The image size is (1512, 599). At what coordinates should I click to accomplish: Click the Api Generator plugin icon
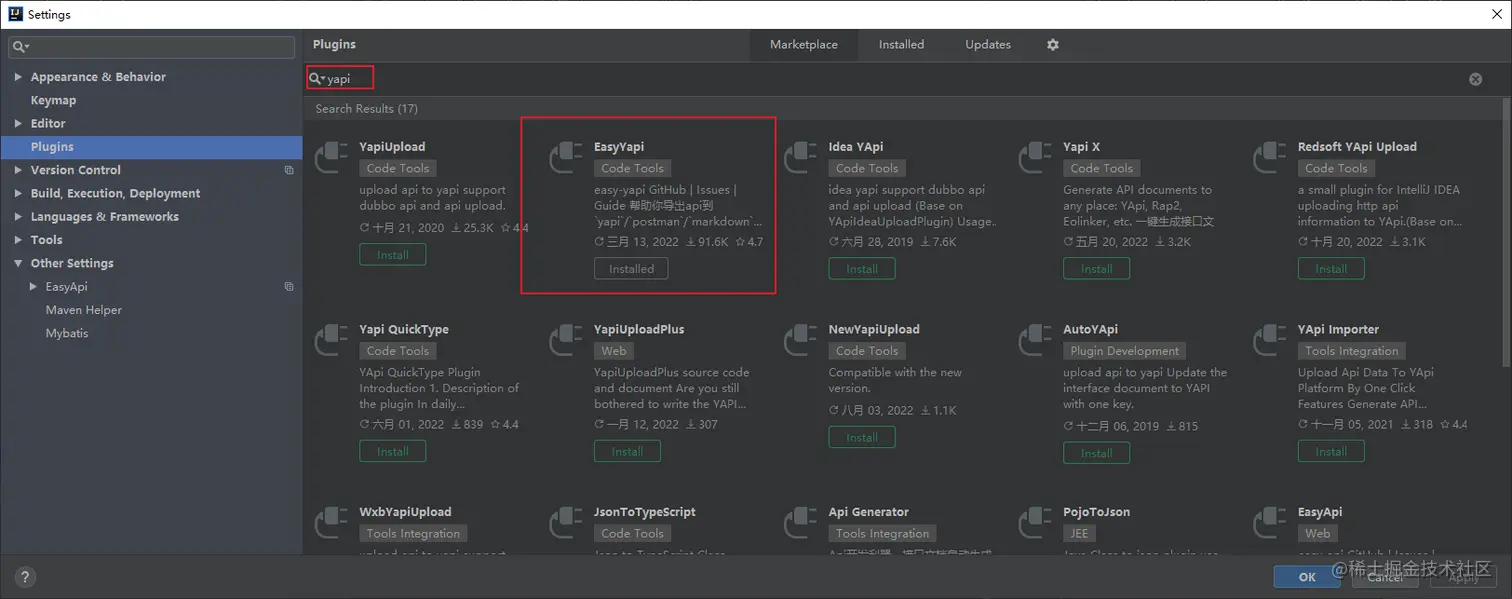(800, 524)
